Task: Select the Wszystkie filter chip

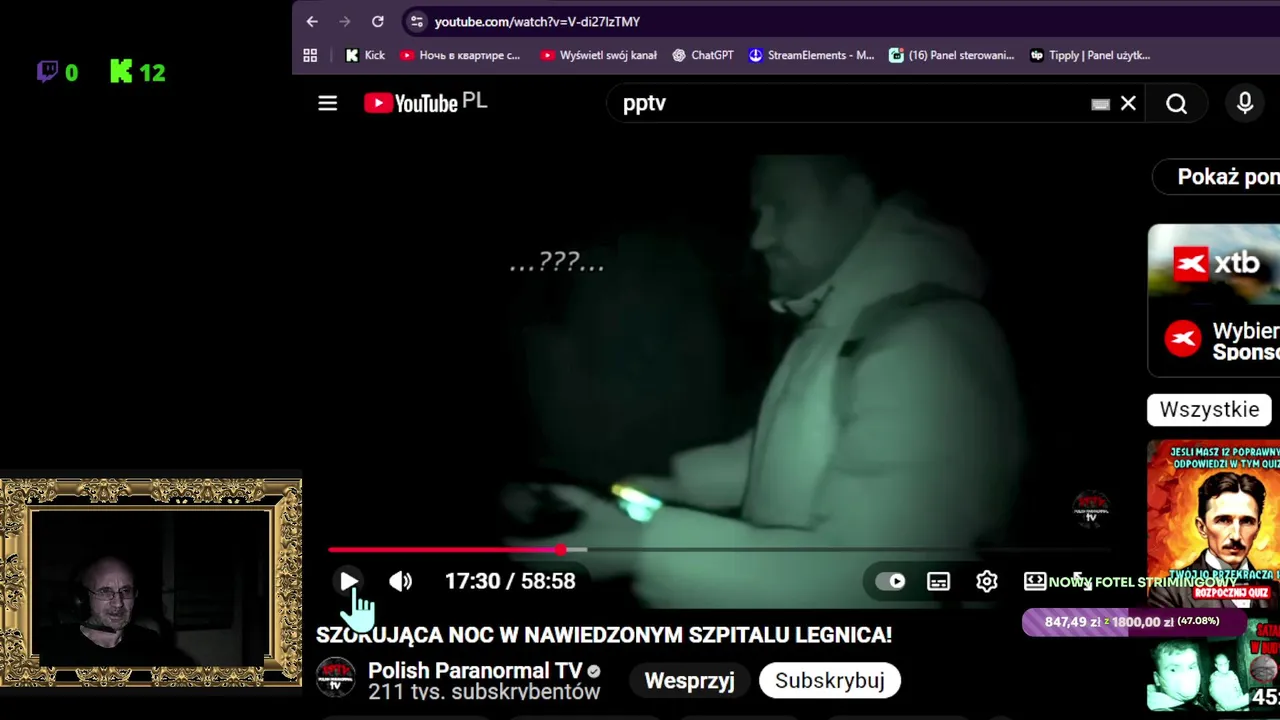Action: pyautogui.click(x=1209, y=410)
